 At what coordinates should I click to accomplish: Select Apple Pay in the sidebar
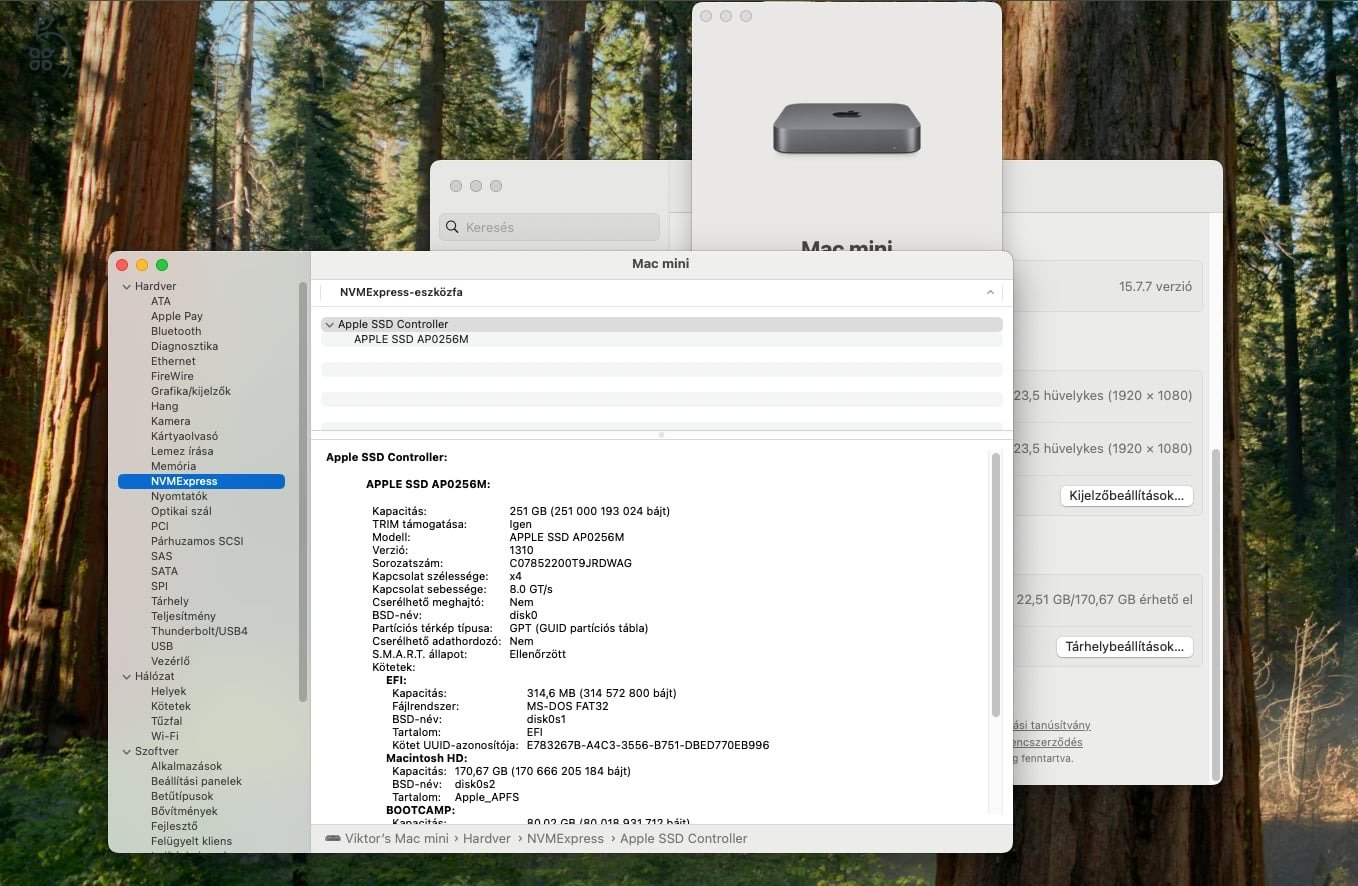tap(177, 316)
